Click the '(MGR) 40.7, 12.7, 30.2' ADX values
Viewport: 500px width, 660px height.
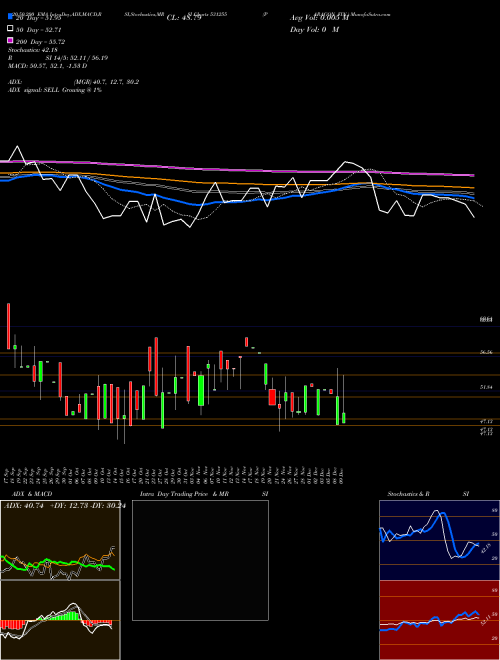click(106, 82)
